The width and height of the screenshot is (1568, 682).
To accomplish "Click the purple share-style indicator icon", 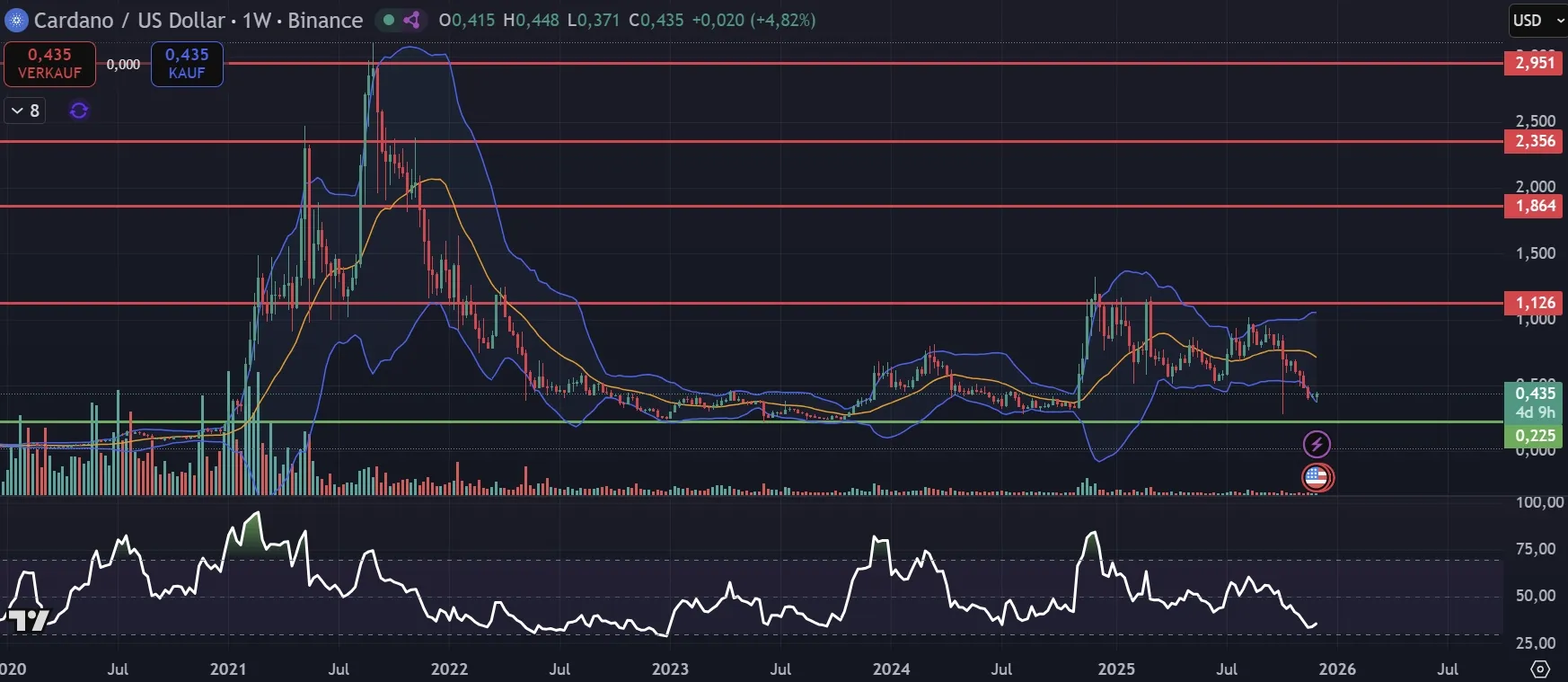I will [411, 20].
